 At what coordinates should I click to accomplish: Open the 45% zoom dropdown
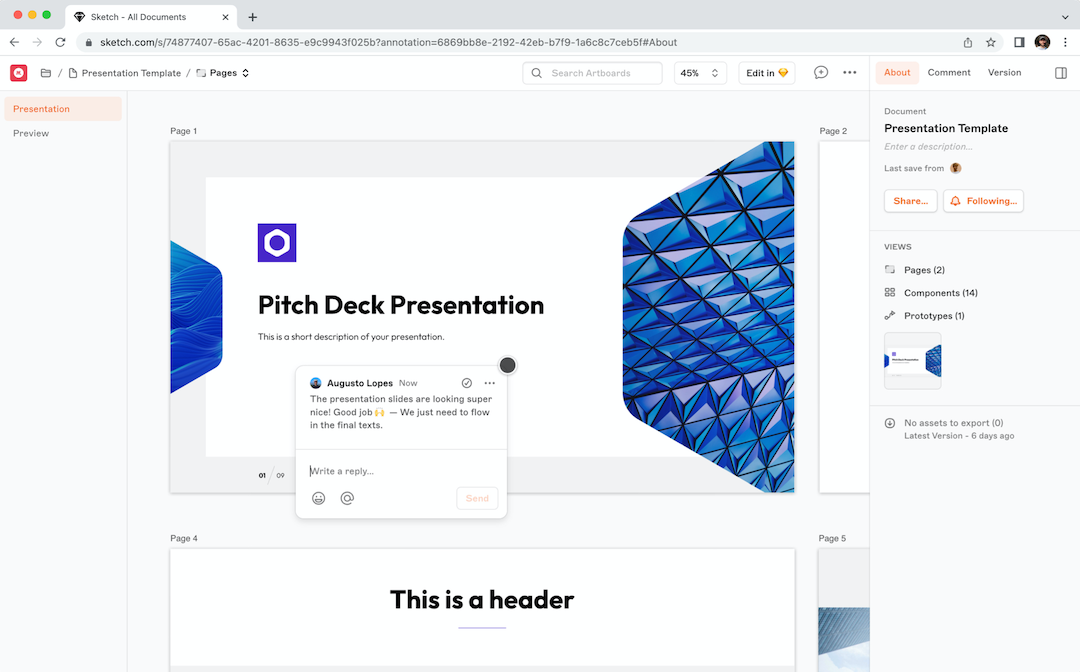coord(700,73)
